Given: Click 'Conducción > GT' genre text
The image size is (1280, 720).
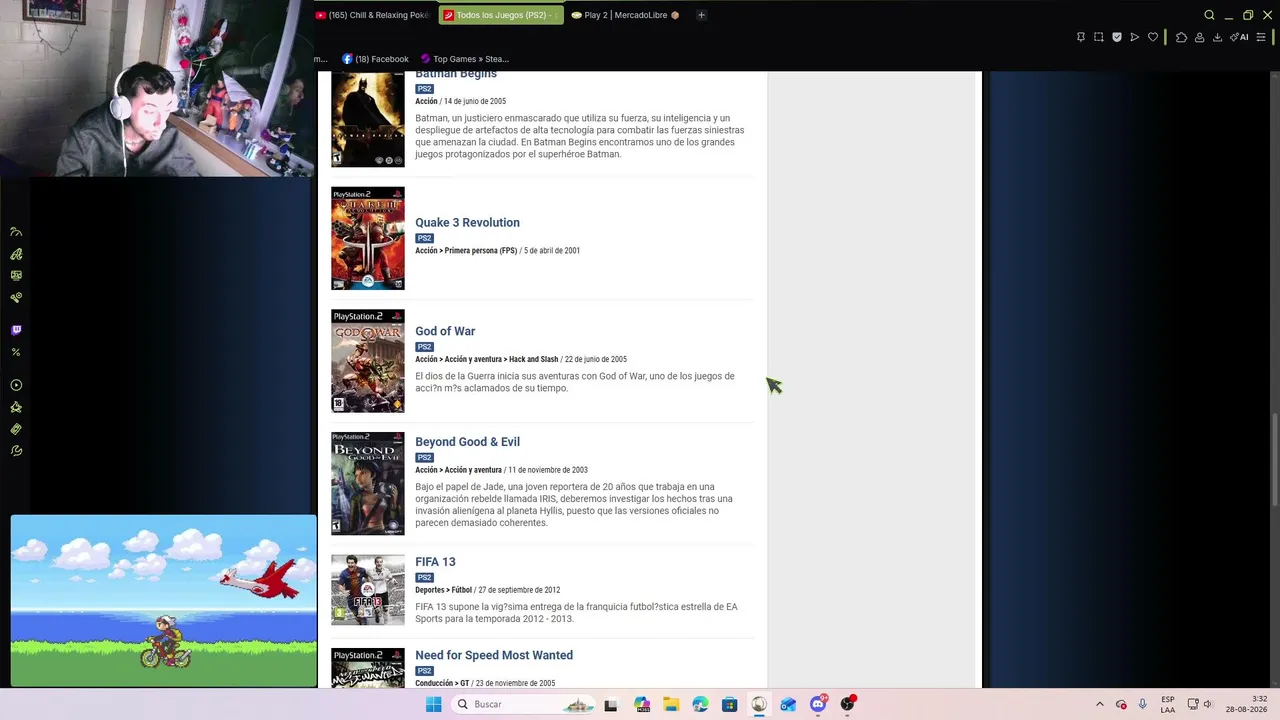Looking at the screenshot, I should point(442,684).
